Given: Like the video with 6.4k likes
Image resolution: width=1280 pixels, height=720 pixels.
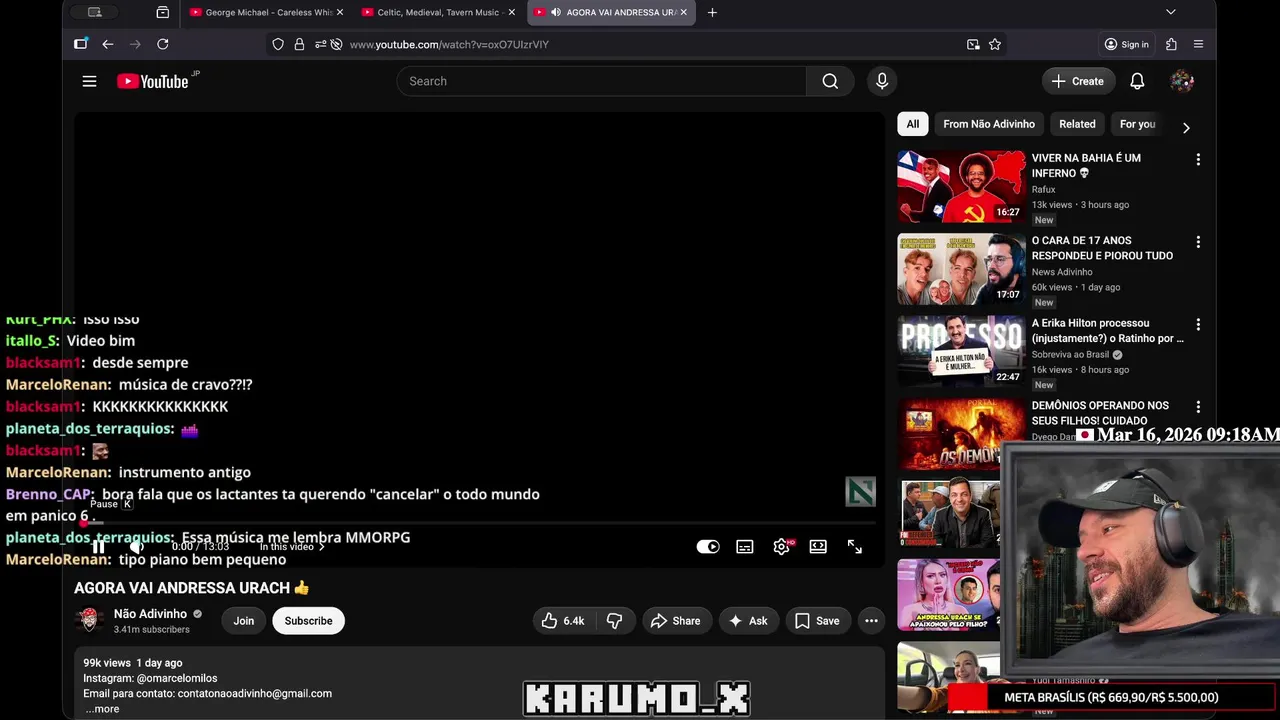Looking at the screenshot, I should point(563,621).
